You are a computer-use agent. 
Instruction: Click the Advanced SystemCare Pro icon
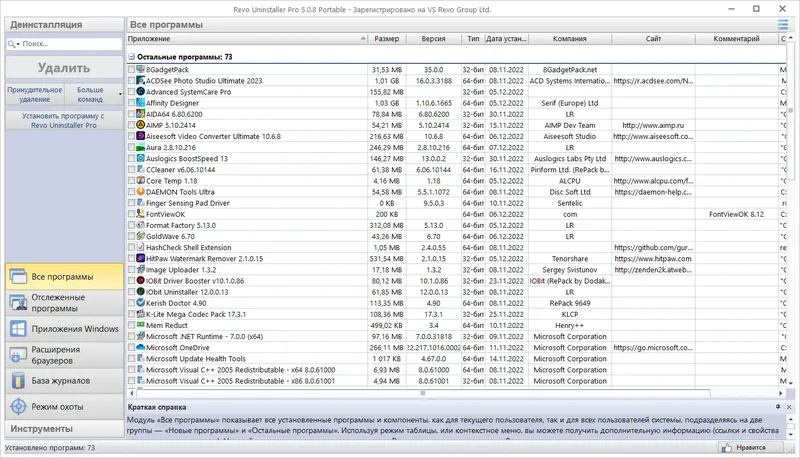(x=141, y=92)
